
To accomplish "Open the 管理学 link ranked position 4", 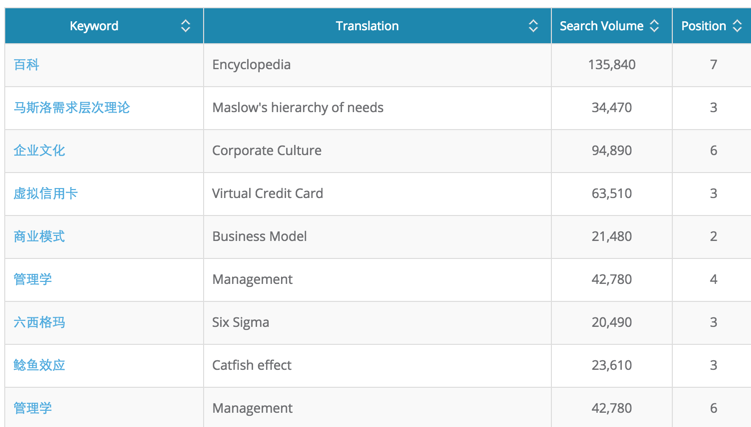I will pyautogui.click(x=33, y=280).
